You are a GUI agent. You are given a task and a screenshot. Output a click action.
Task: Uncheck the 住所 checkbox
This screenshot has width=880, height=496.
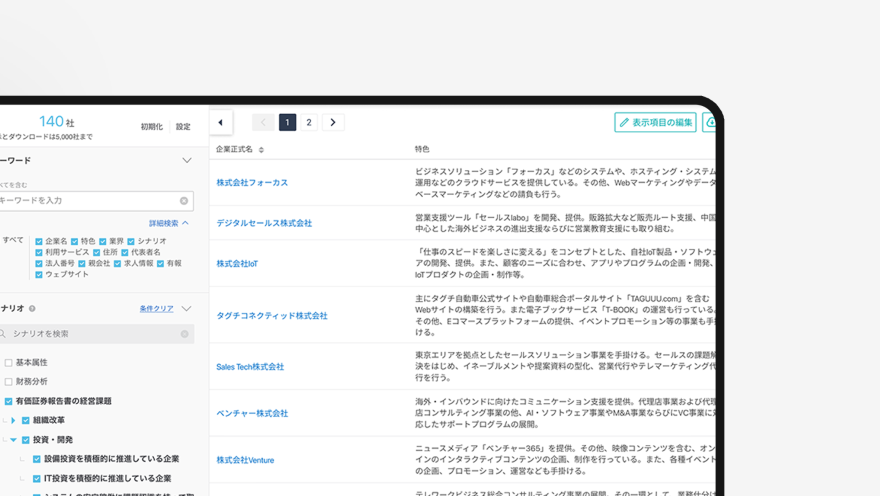(x=97, y=252)
